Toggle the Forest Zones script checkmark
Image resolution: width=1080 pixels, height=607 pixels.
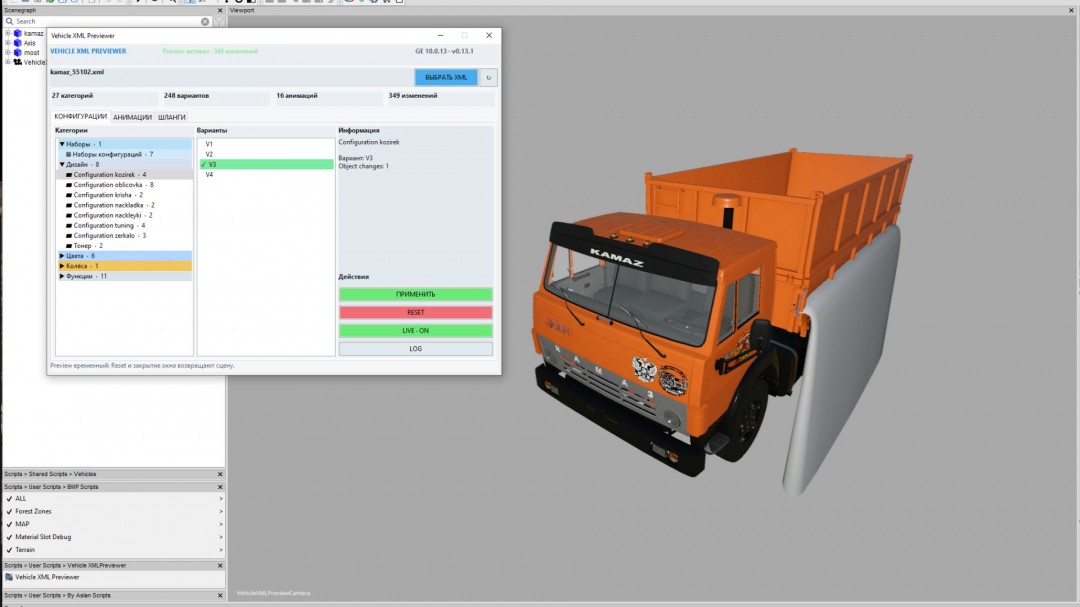point(9,512)
